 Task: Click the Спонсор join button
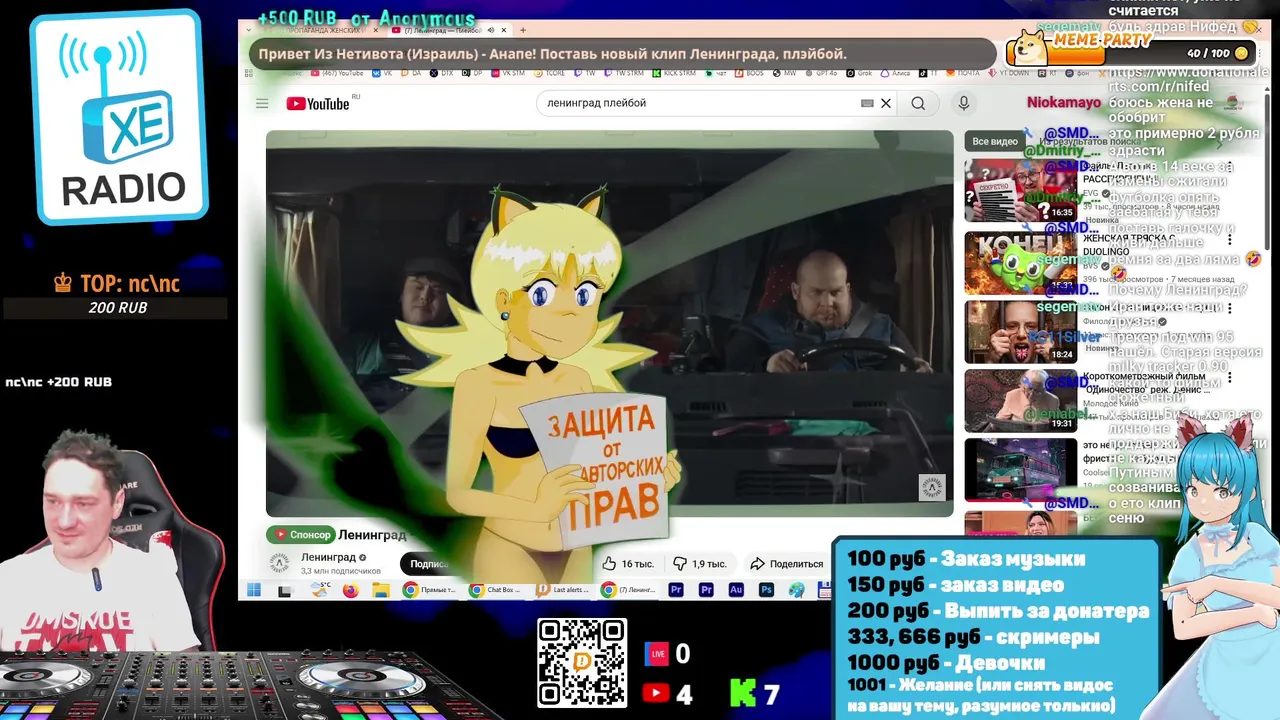302,535
